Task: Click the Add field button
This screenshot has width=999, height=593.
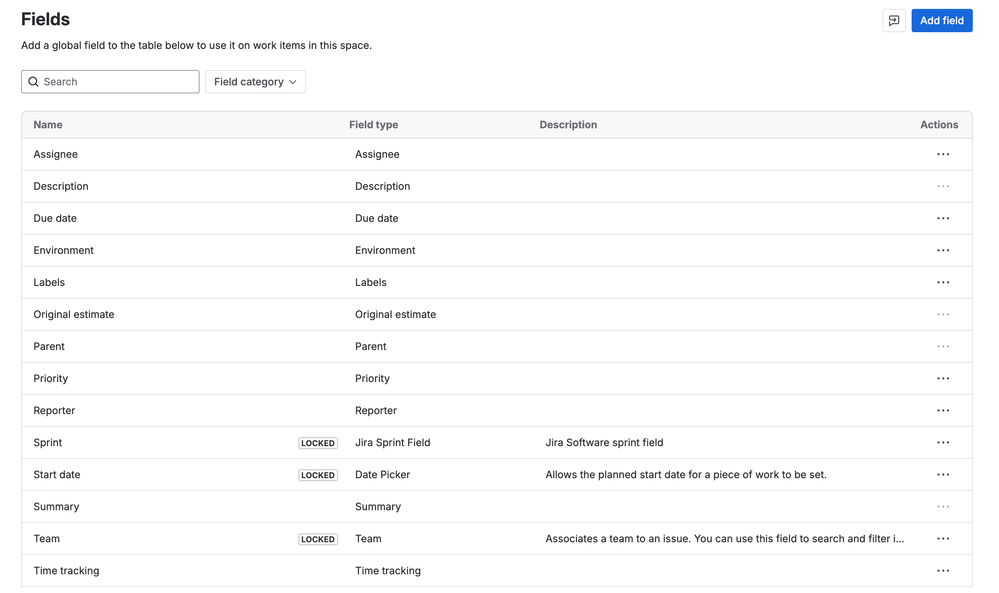Action: (941, 20)
